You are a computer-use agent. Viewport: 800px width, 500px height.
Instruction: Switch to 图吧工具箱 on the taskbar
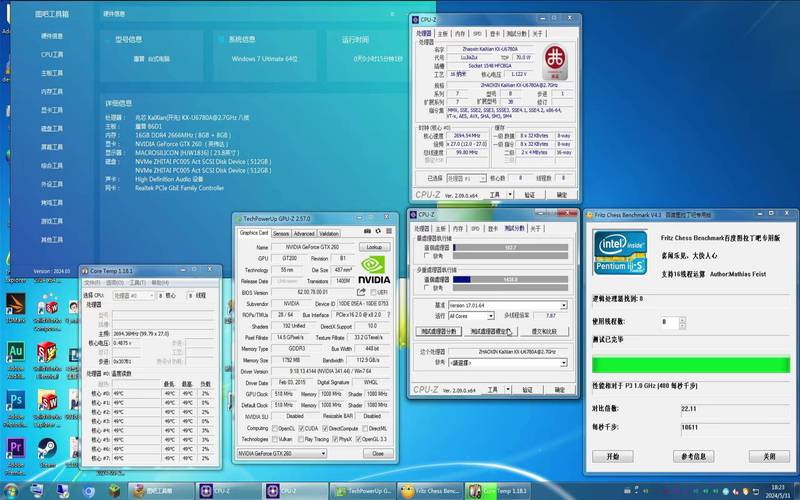point(161,491)
